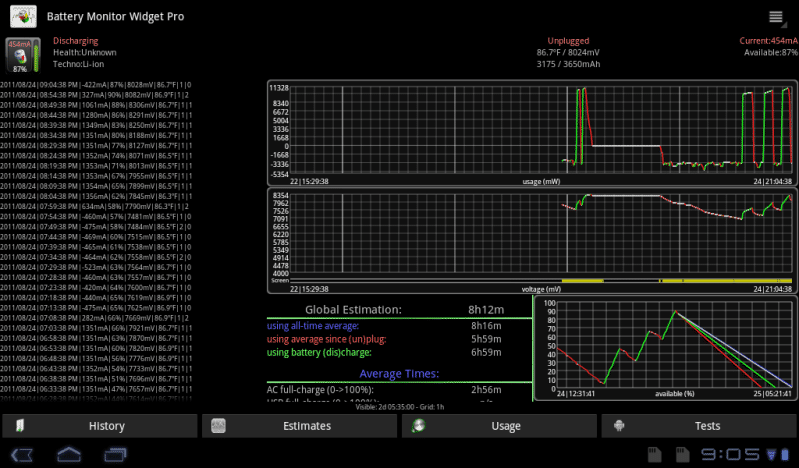
Task: Click the '86.7°F / 8024mV' reading
Action: (x=568, y=53)
